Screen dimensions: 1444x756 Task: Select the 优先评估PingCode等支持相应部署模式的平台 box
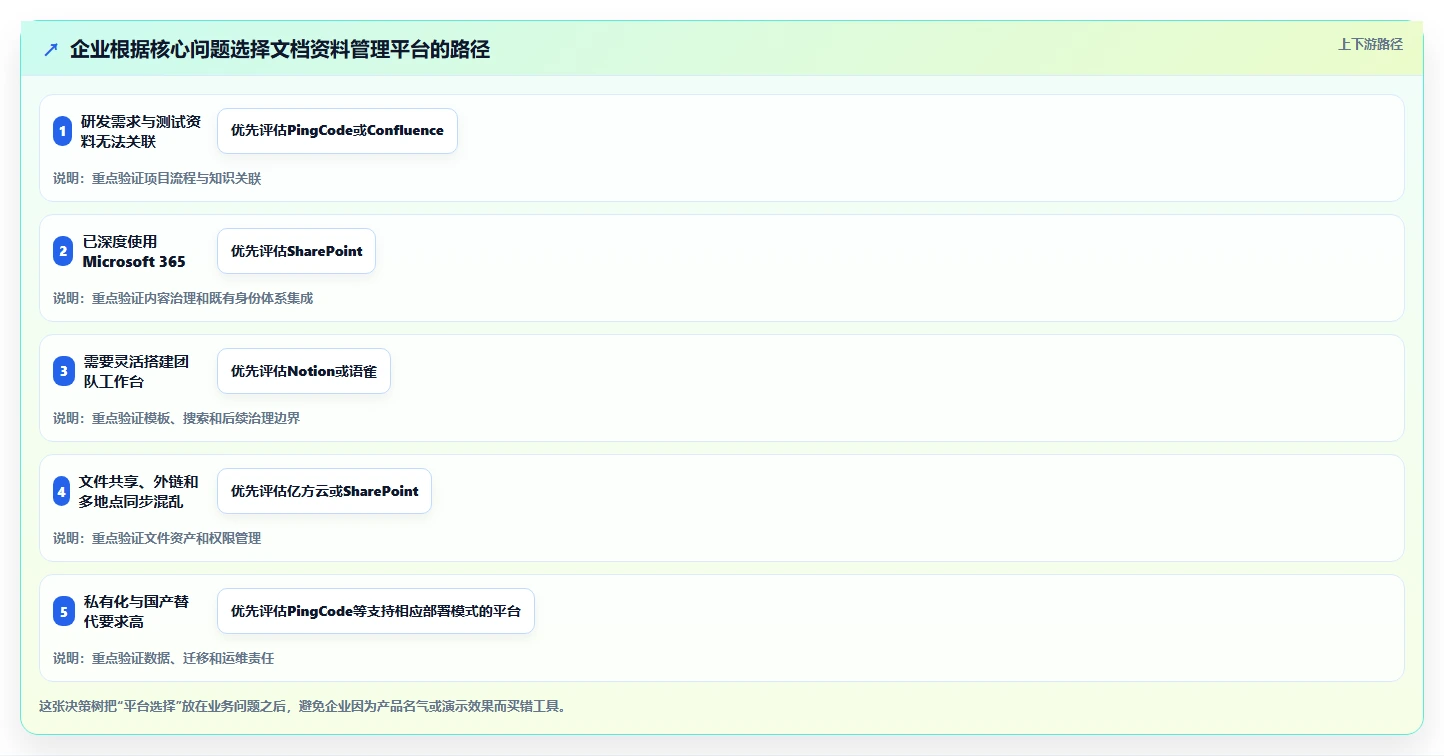(376, 611)
